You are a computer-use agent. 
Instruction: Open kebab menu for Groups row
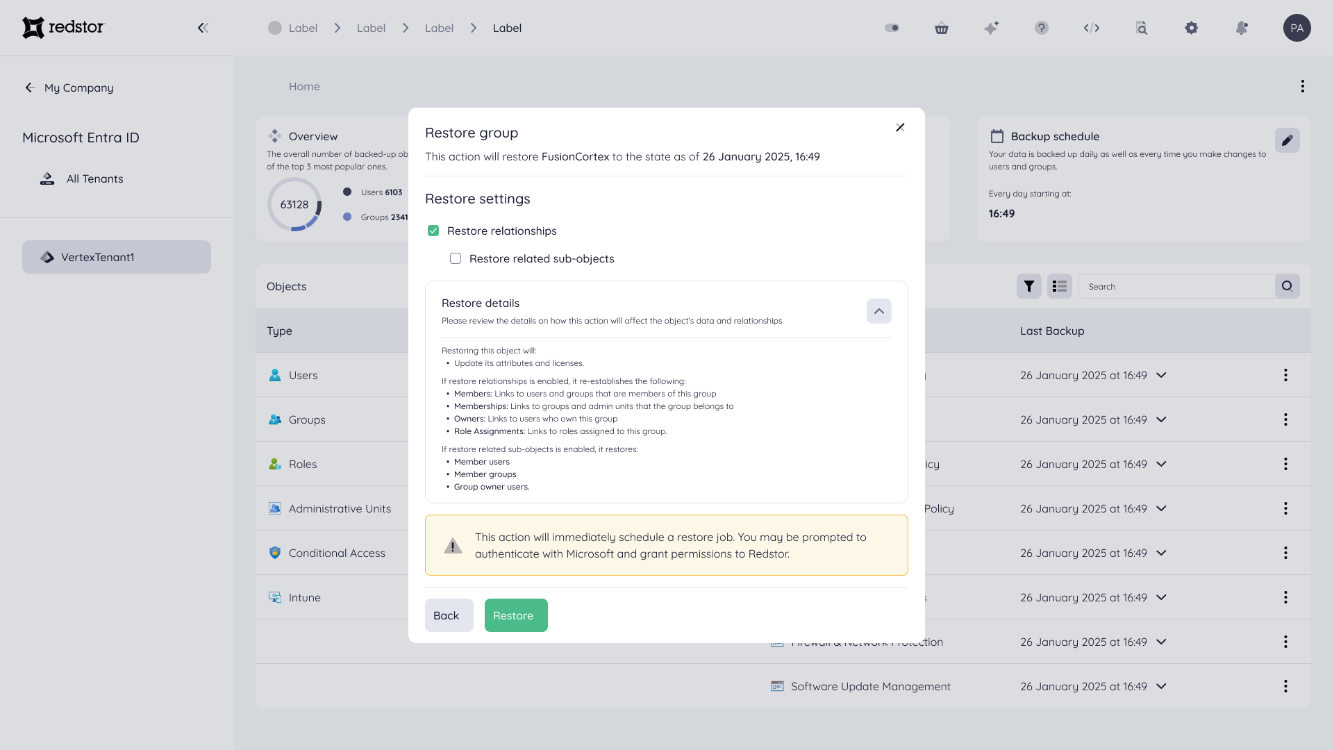(1285, 420)
